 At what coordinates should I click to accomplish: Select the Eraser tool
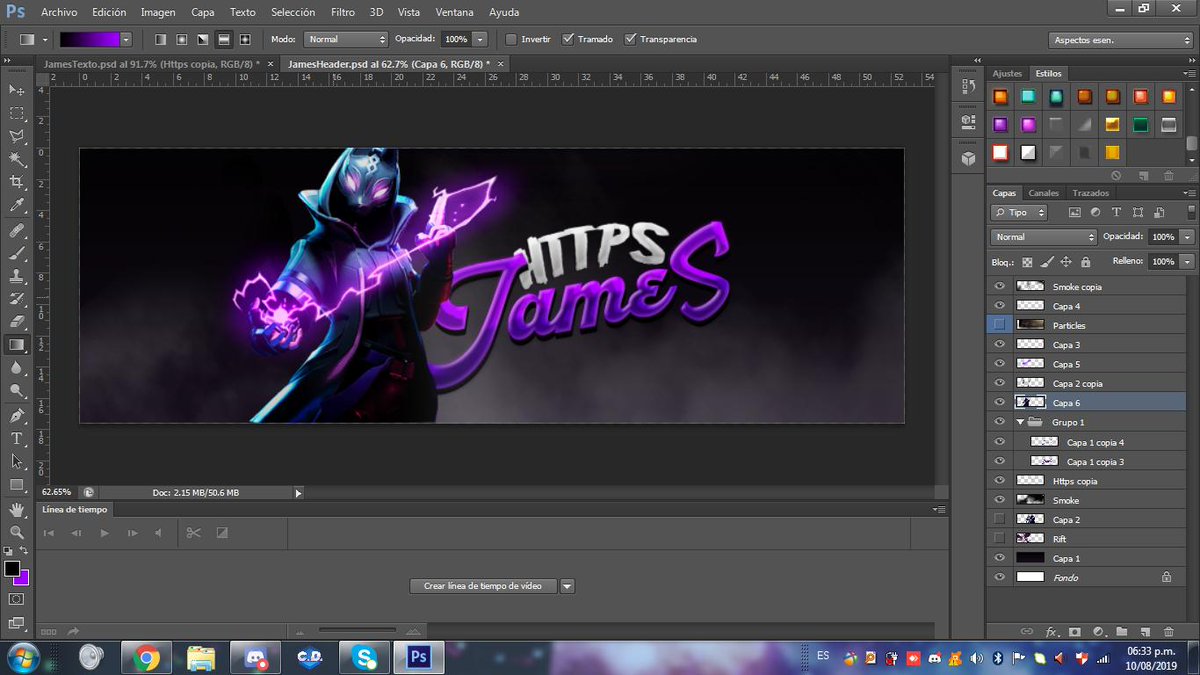tap(16, 321)
